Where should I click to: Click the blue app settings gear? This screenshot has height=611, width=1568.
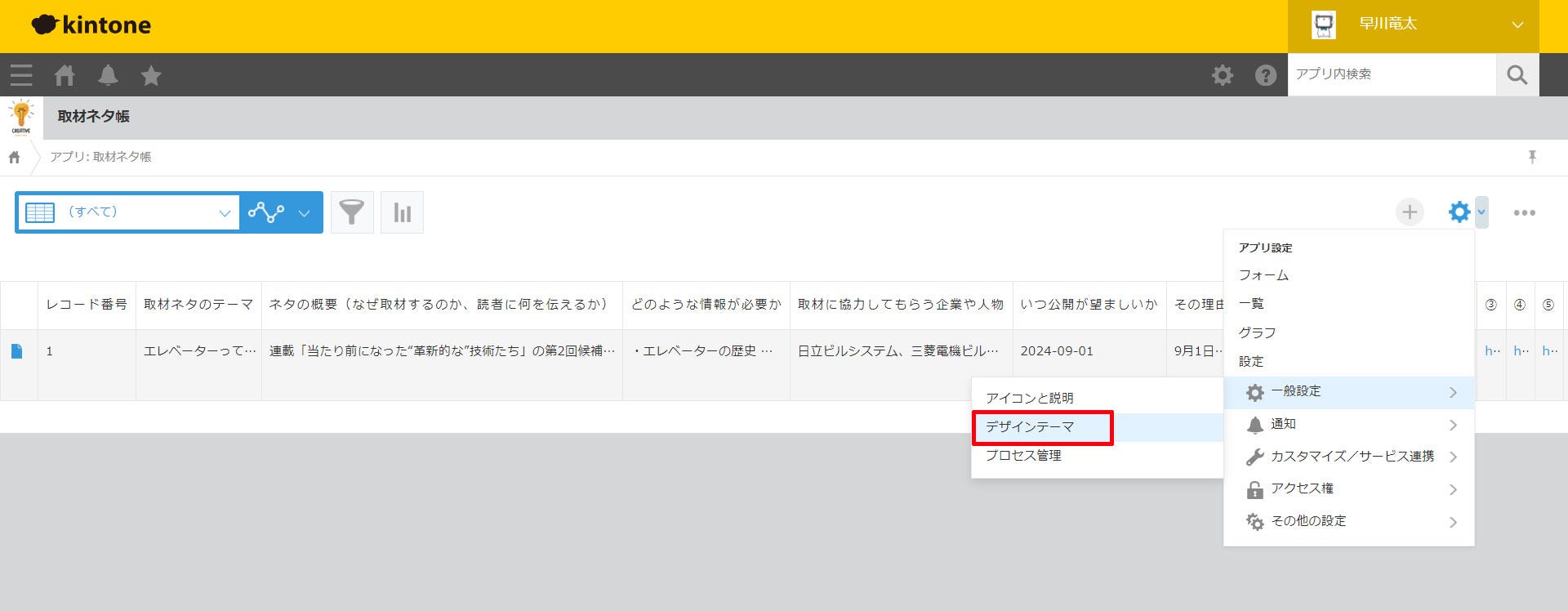pos(1459,212)
